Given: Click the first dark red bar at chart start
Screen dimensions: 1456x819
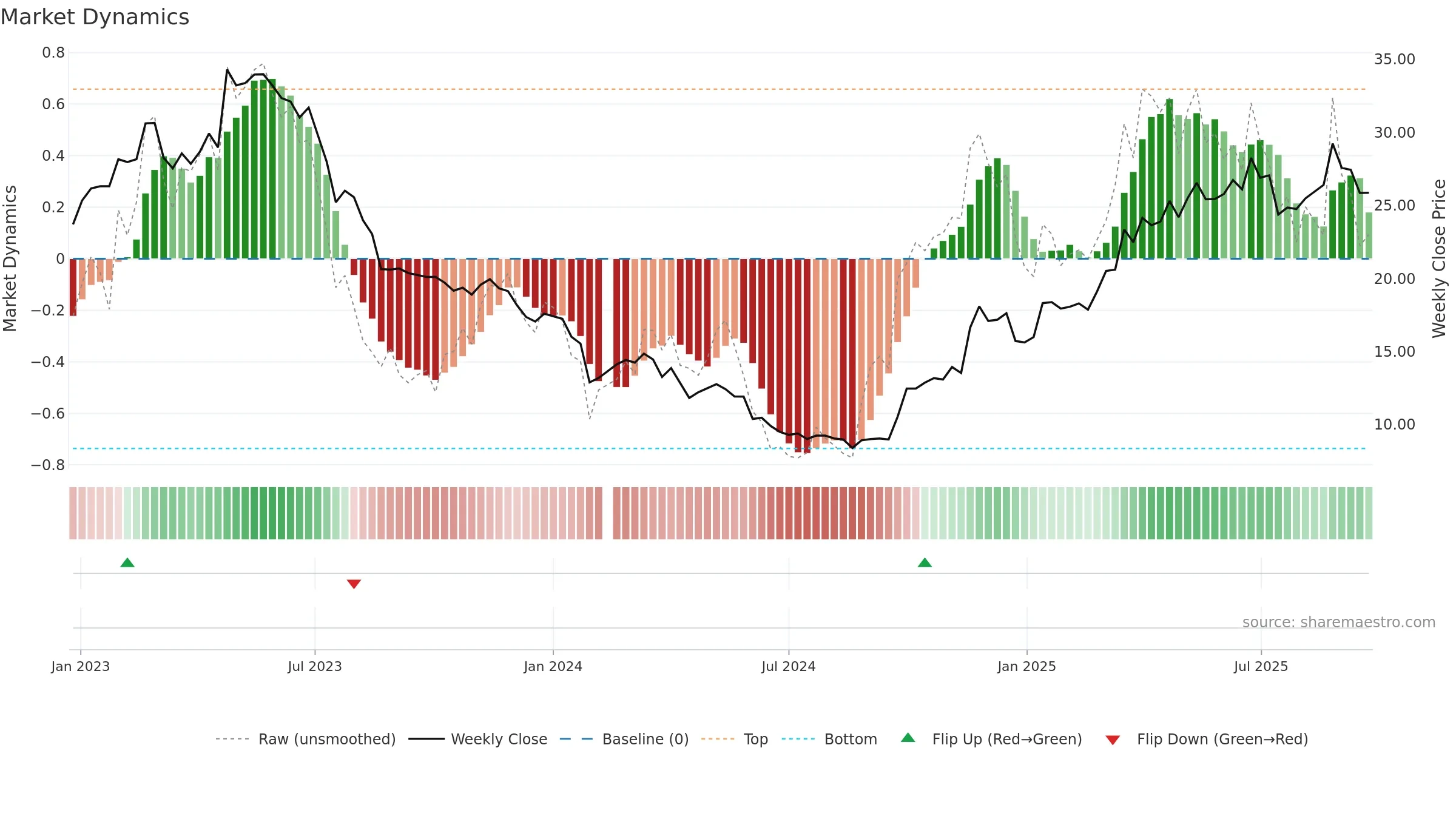Looking at the screenshot, I should [x=73, y=288].
